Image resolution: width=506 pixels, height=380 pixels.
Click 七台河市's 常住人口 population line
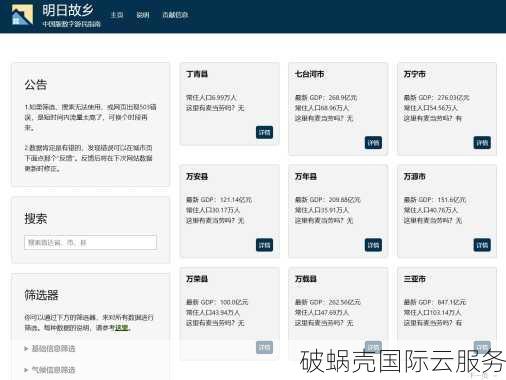coord(322,108)
